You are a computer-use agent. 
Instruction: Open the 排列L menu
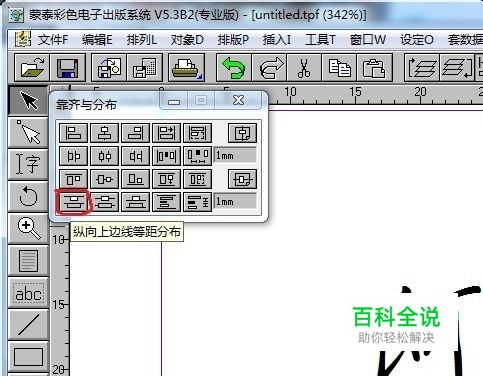[142, 40]
